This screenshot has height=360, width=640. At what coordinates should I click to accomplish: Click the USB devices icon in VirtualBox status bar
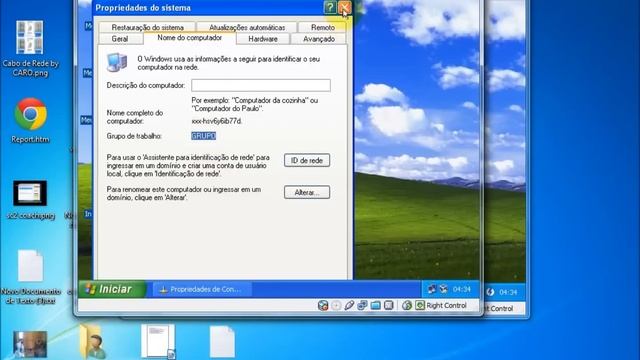[x=349, y=305]
